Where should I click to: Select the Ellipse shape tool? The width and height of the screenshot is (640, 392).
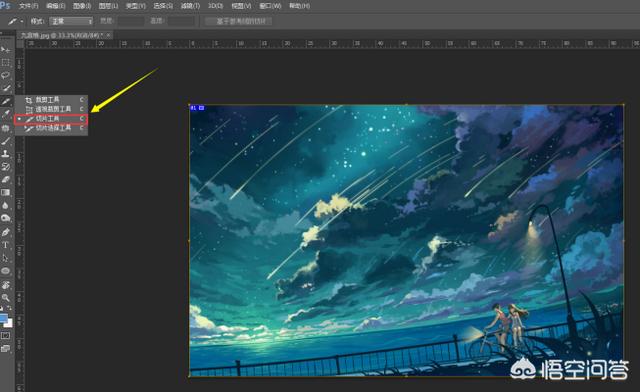tap(6, 271)
